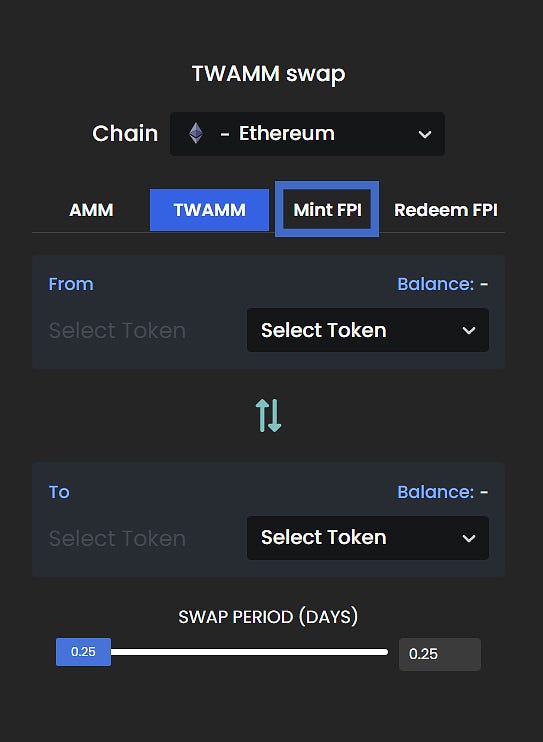543x742 pixels.
Task: Click the Ethereum logo icon
Action: tap(196, 133)
